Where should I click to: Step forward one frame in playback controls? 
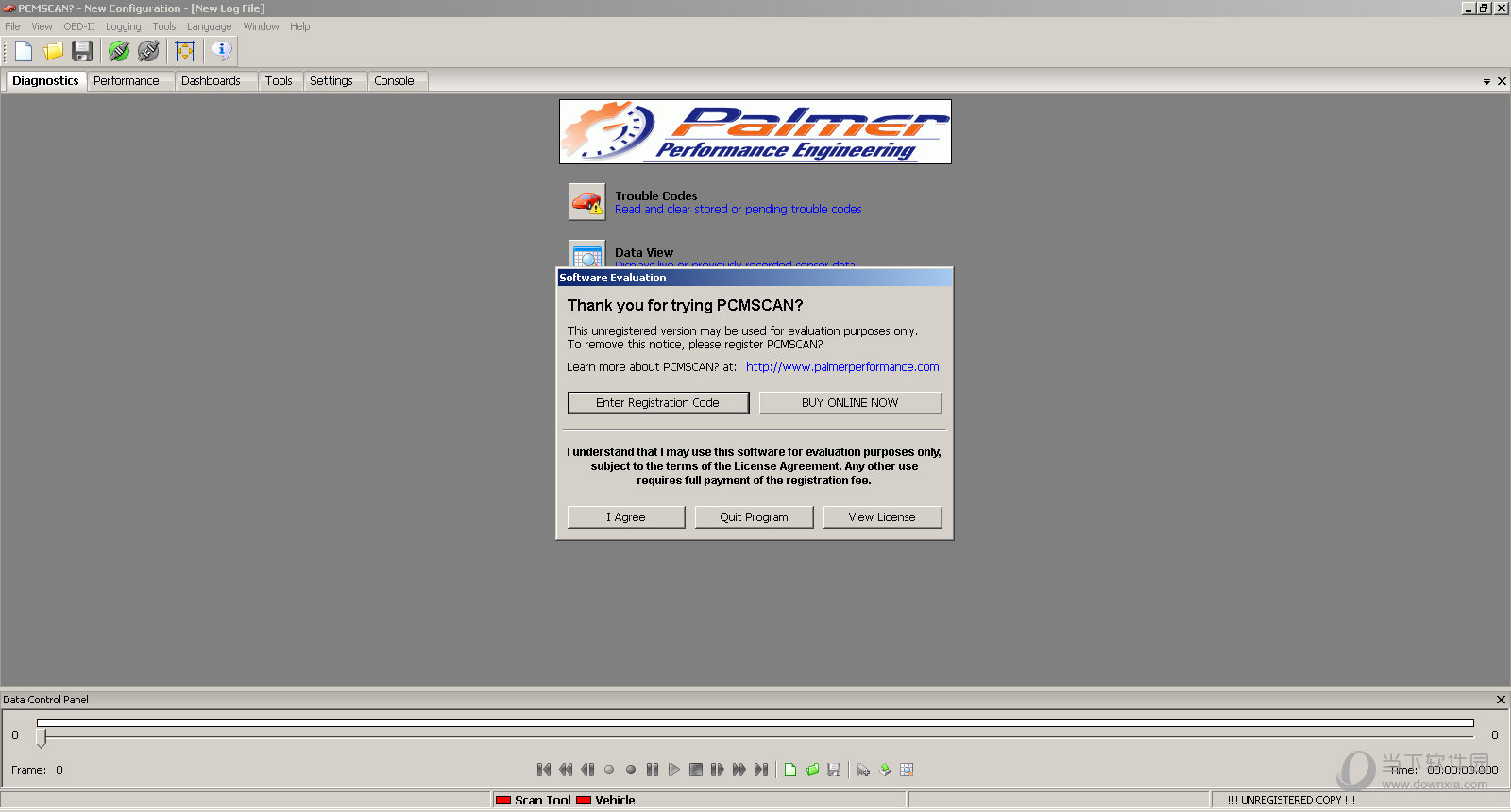(718, 770)
